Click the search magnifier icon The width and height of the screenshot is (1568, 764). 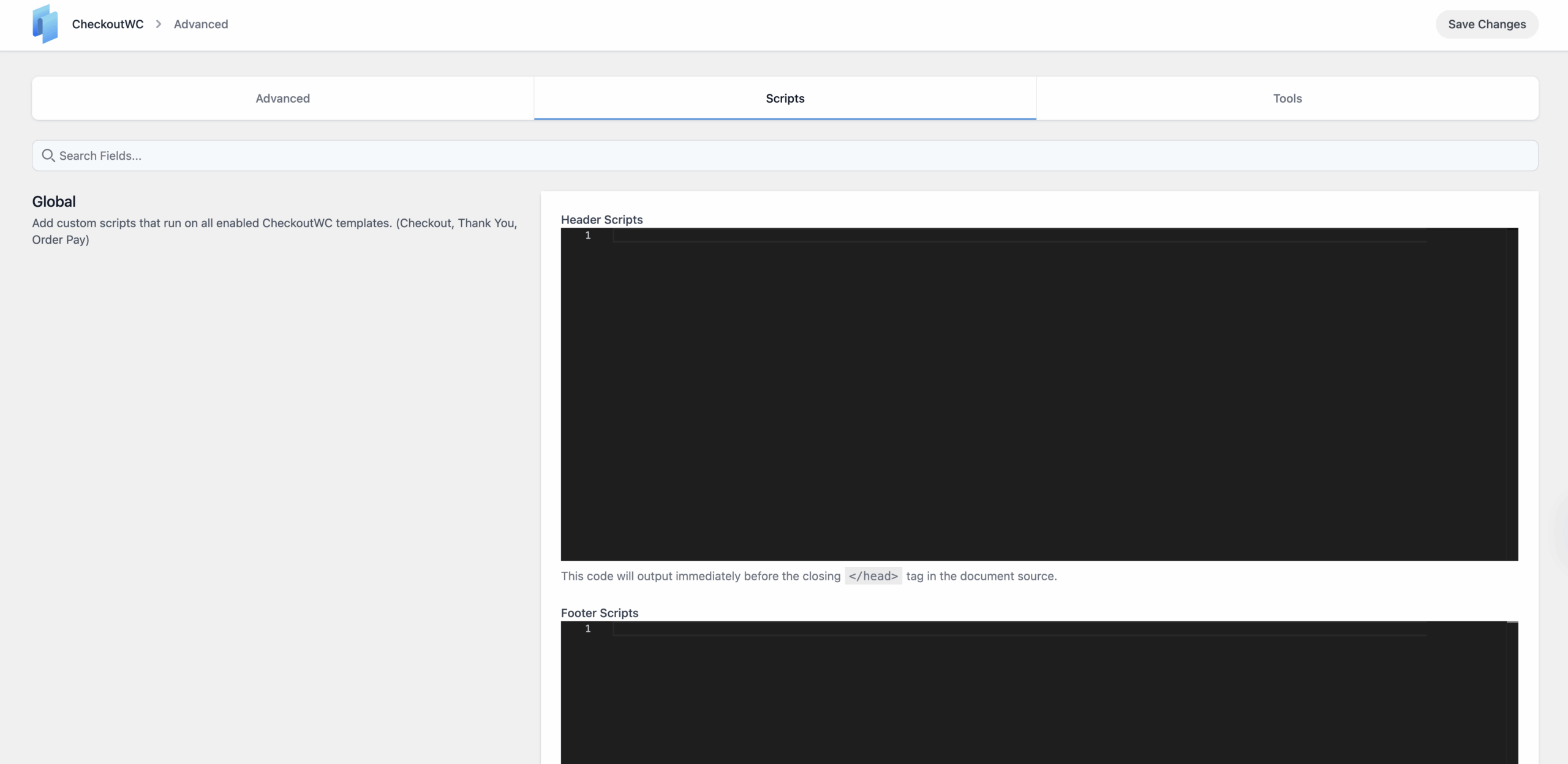[x=48, y=155]
